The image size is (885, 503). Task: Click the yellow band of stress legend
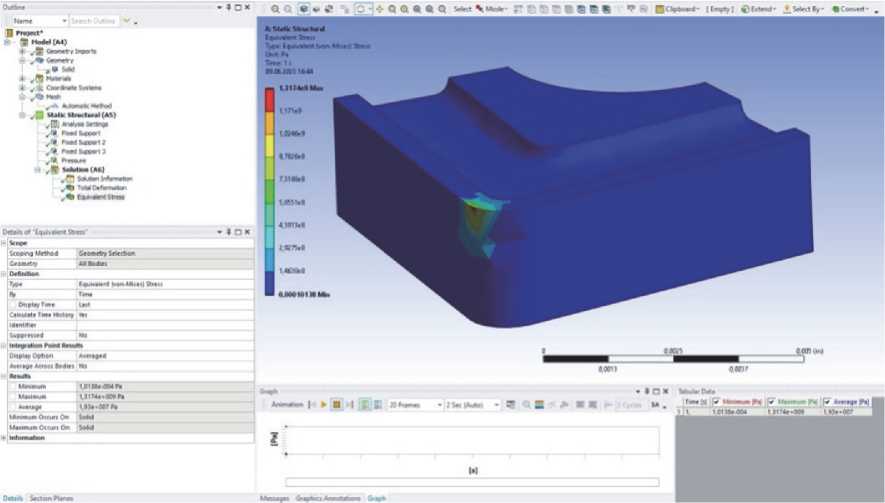pyautogui.click(x=270, y=146)
